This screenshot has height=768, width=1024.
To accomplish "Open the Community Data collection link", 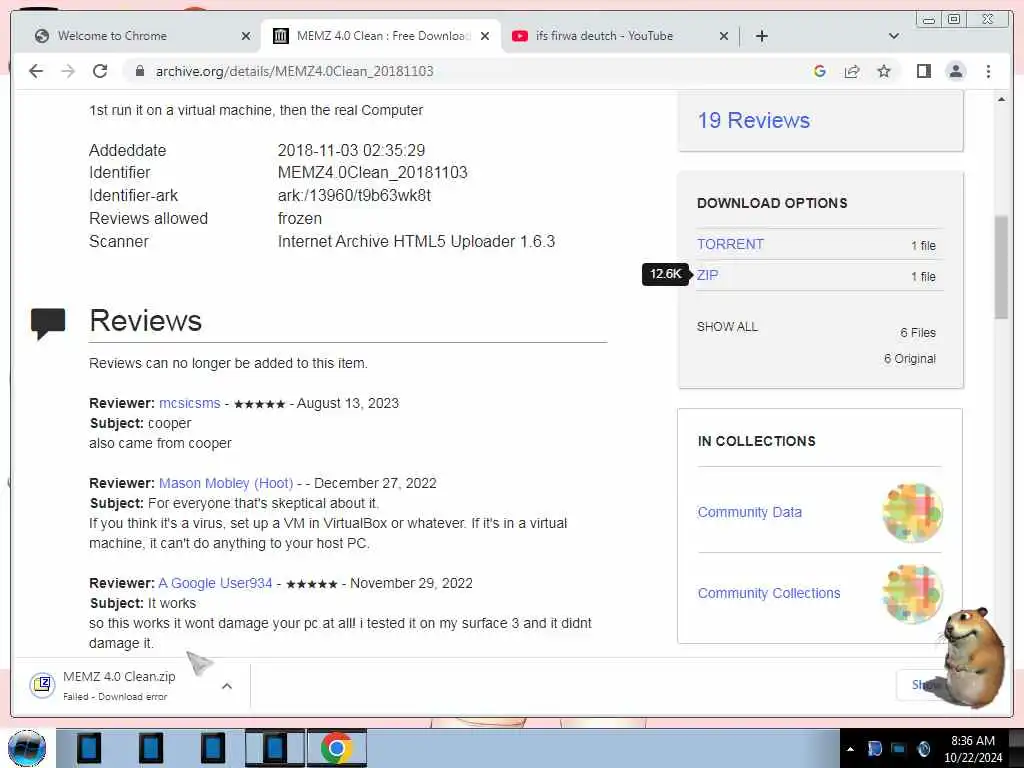I will [x=749, y=512].
